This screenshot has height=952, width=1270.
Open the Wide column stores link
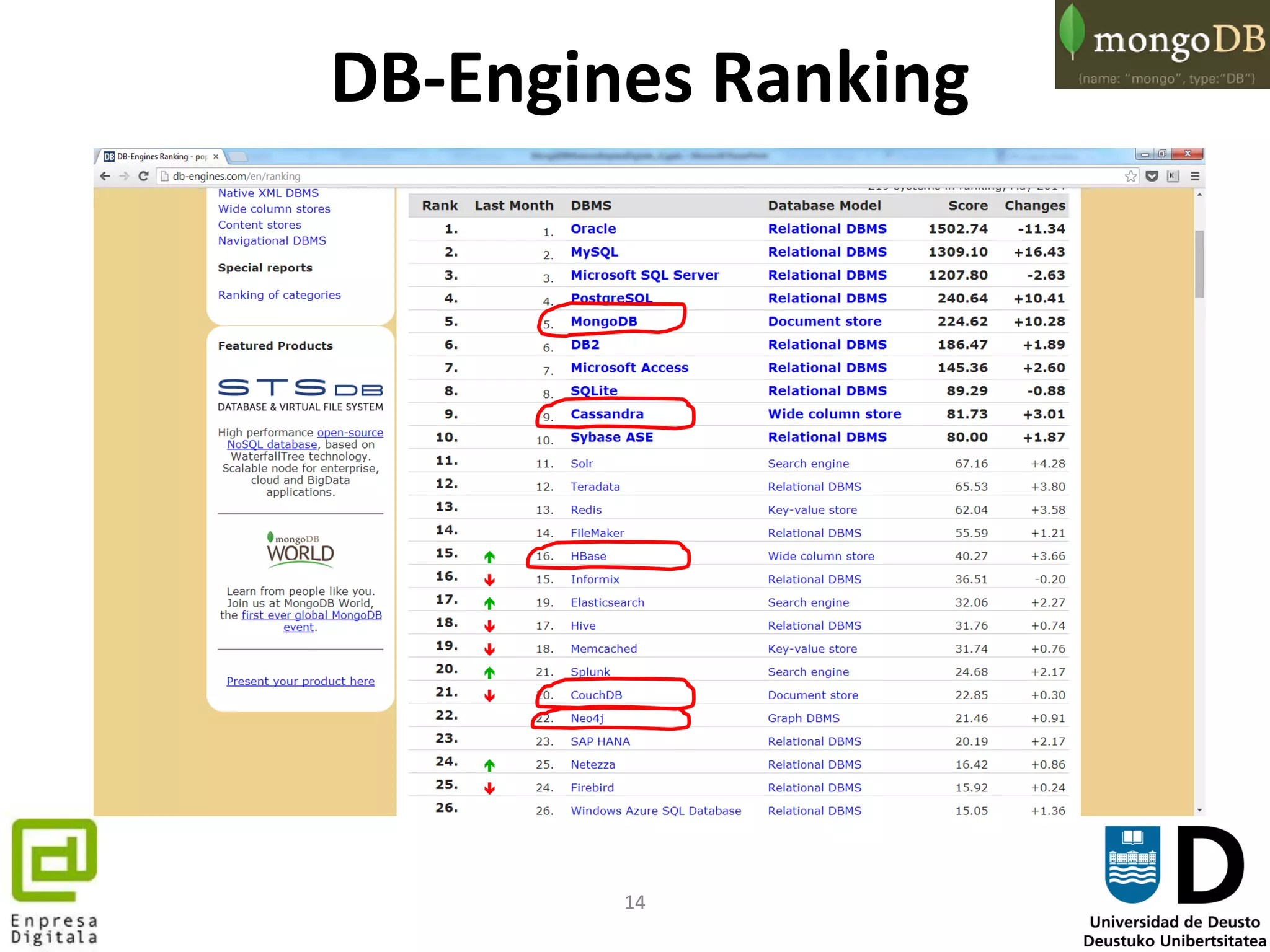pos(274,209)
